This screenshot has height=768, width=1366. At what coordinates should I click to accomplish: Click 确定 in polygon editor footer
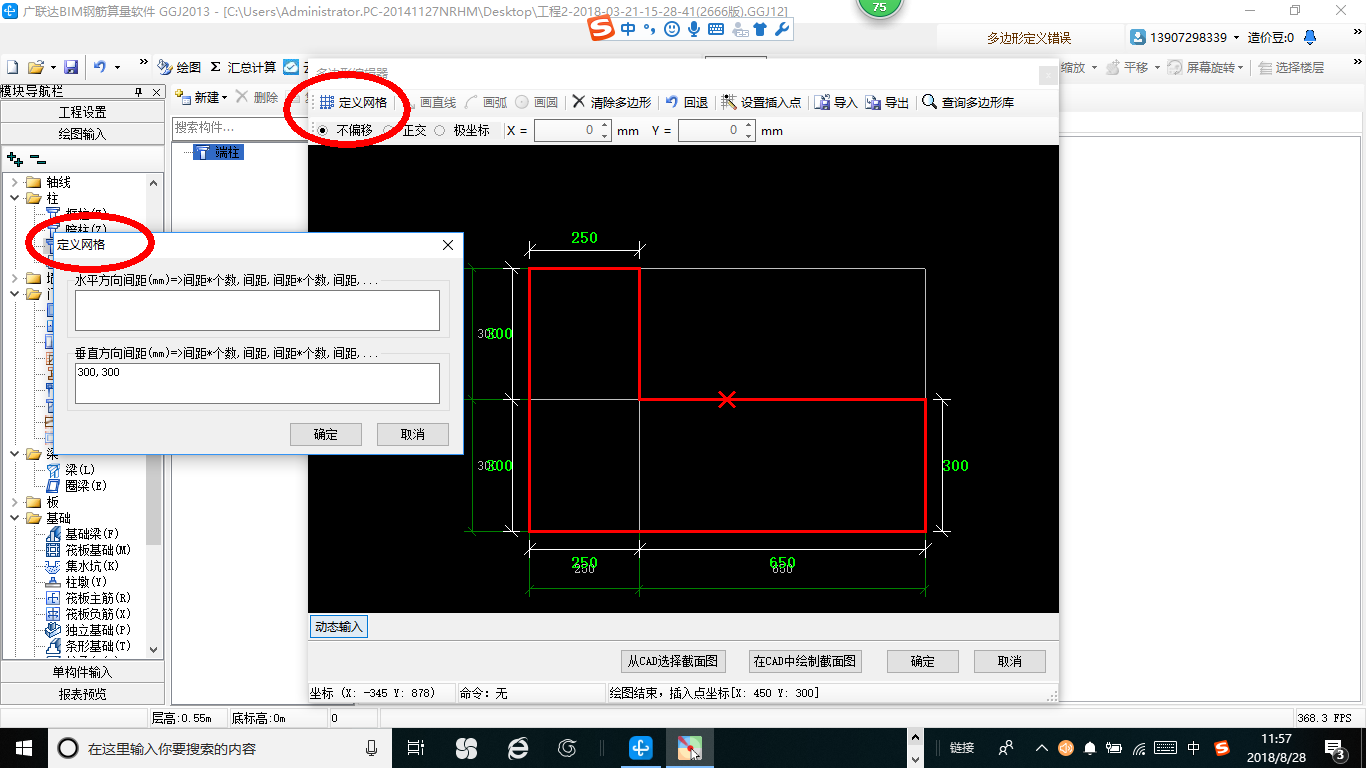pos(923,661)
